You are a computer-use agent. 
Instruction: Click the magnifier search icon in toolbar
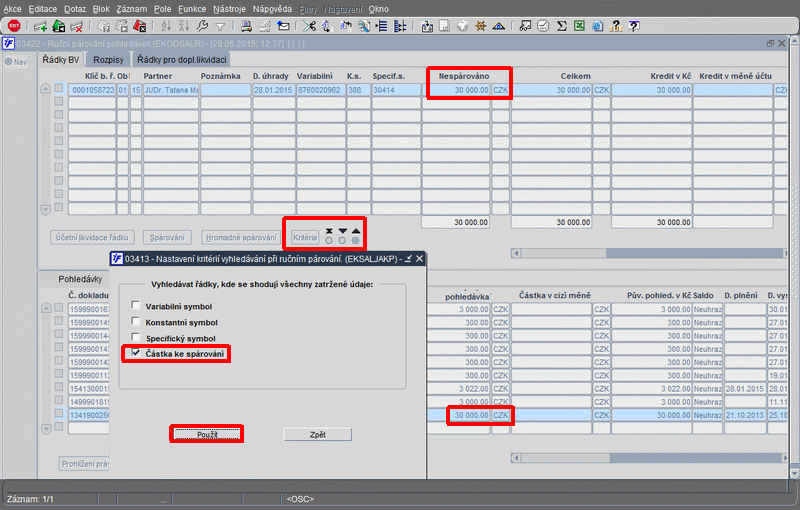point(364,26)
